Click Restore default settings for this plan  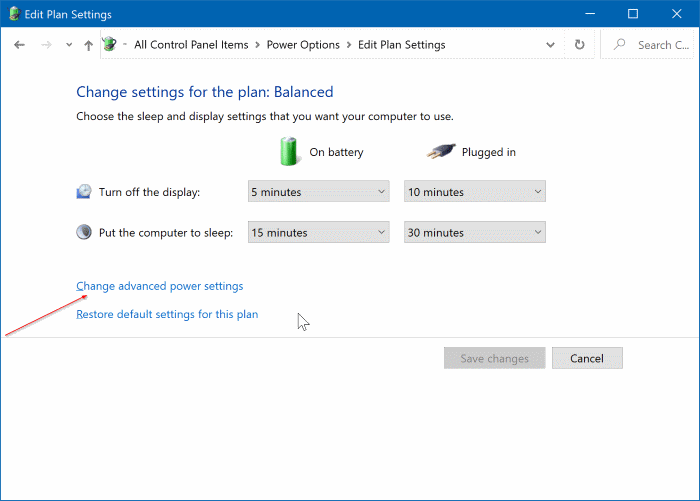click(x=167, y=314)
